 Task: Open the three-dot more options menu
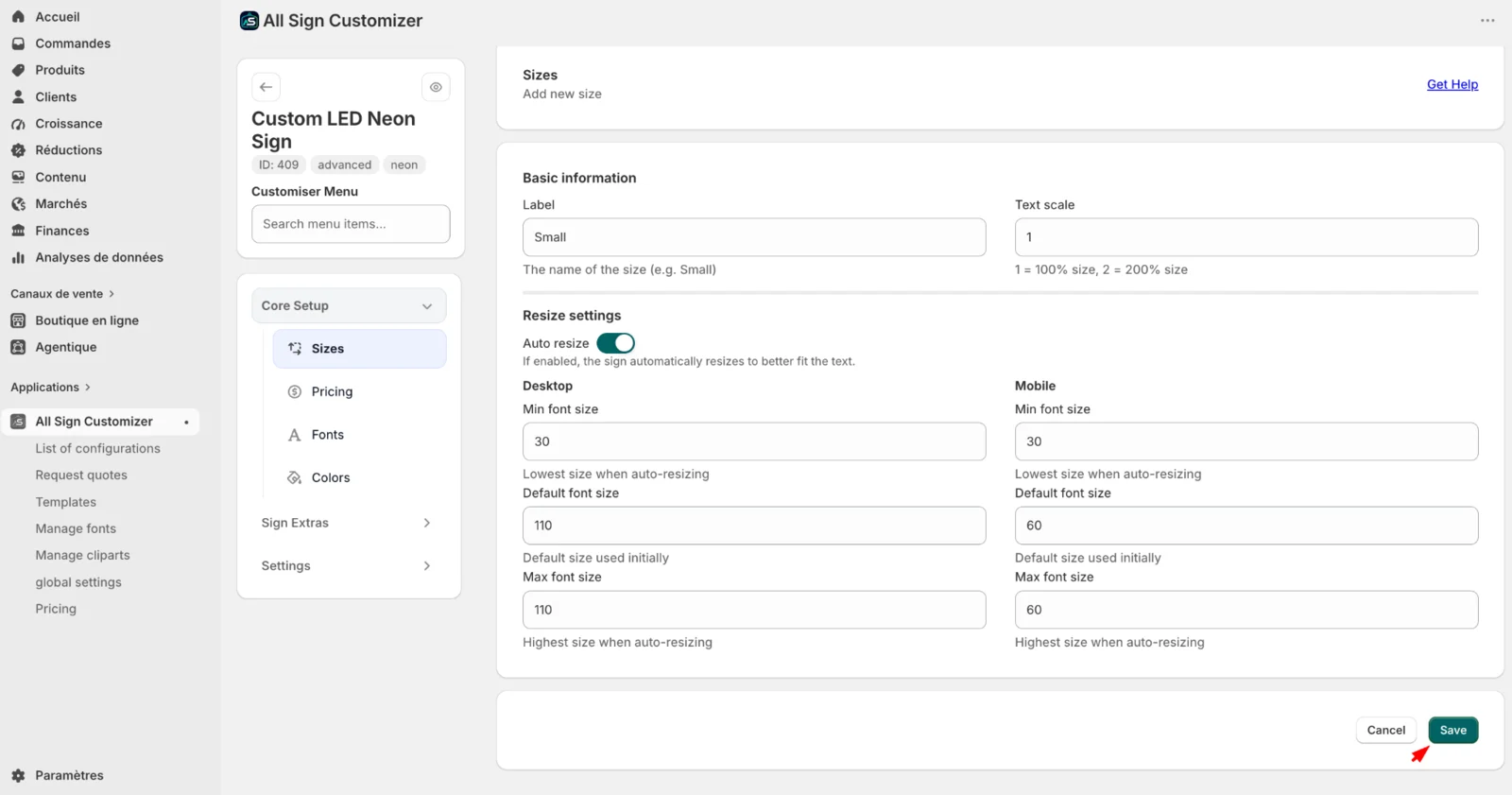[1487, 21]
